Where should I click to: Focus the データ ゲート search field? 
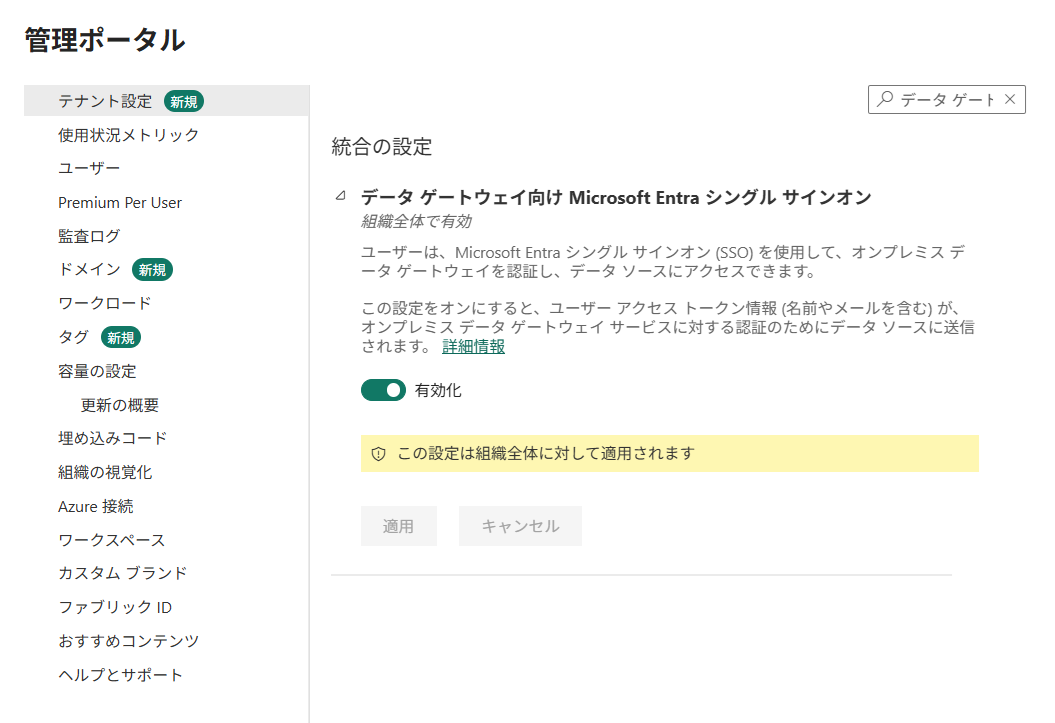tap(947, 100)
